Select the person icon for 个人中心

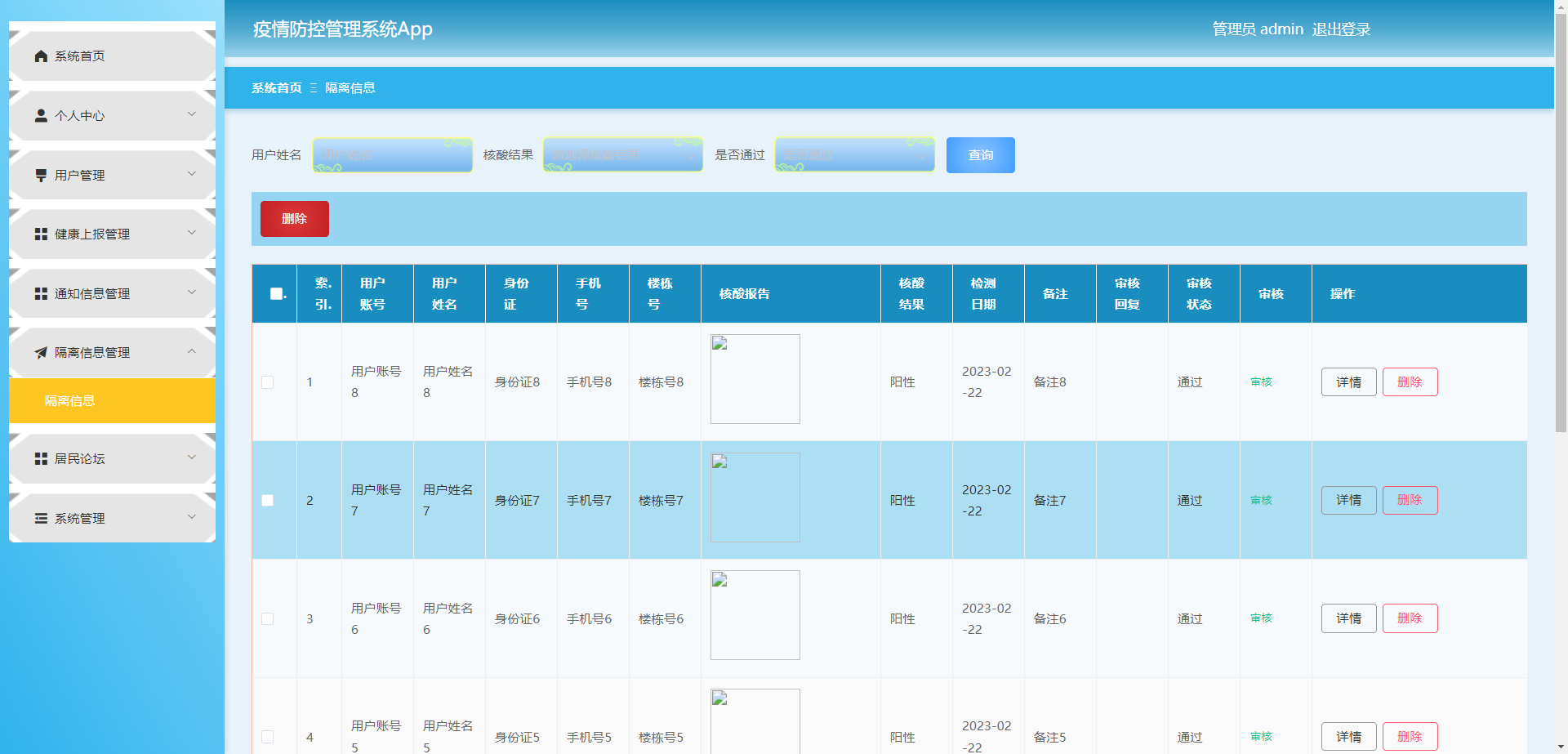tap(40, 115)
